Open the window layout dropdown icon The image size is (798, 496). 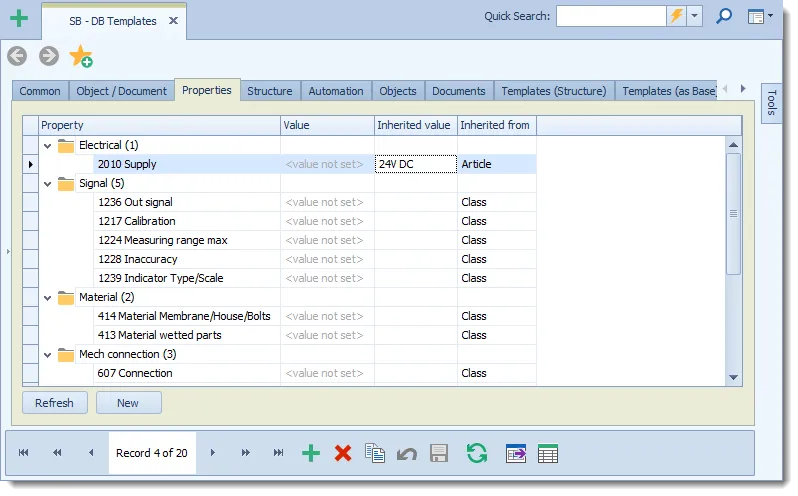(760, 16)
